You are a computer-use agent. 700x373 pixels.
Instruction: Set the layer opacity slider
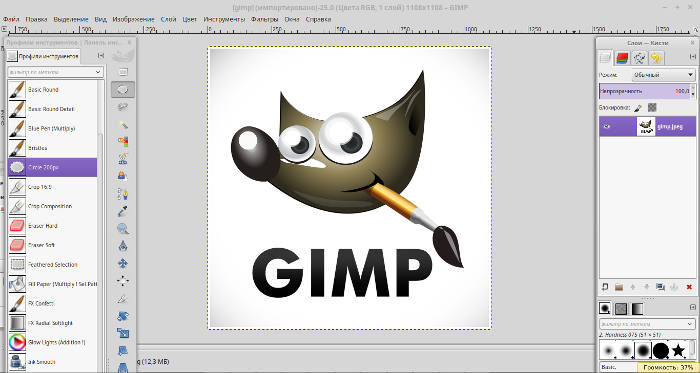coord(645,91)
